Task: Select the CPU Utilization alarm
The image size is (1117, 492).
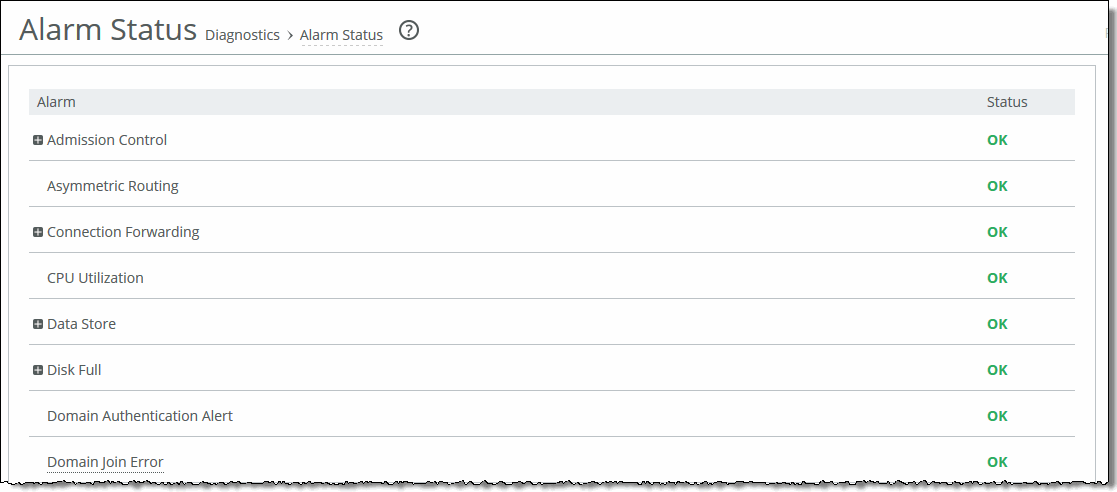Action: [x=95, y=278]
